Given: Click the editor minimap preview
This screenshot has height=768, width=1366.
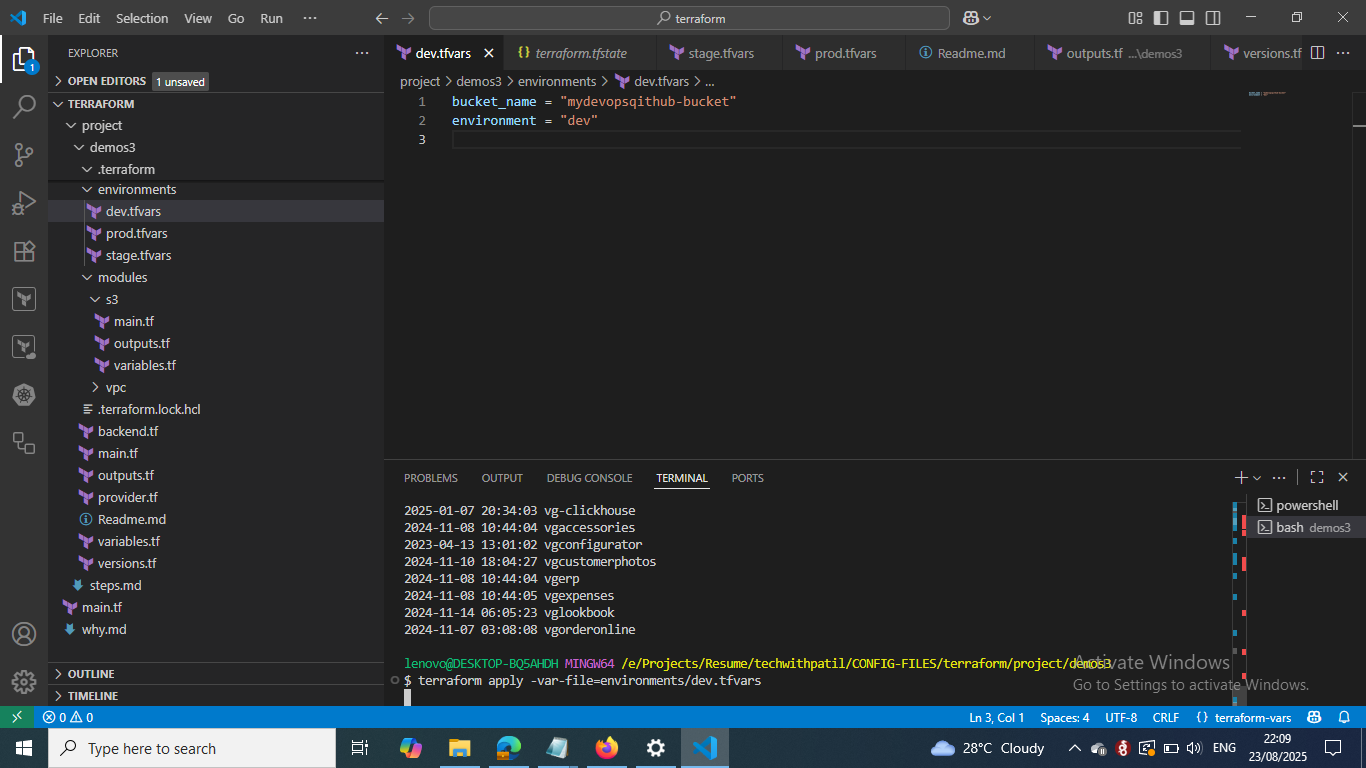Looking at the screenshot, I should coord(1266,94).
